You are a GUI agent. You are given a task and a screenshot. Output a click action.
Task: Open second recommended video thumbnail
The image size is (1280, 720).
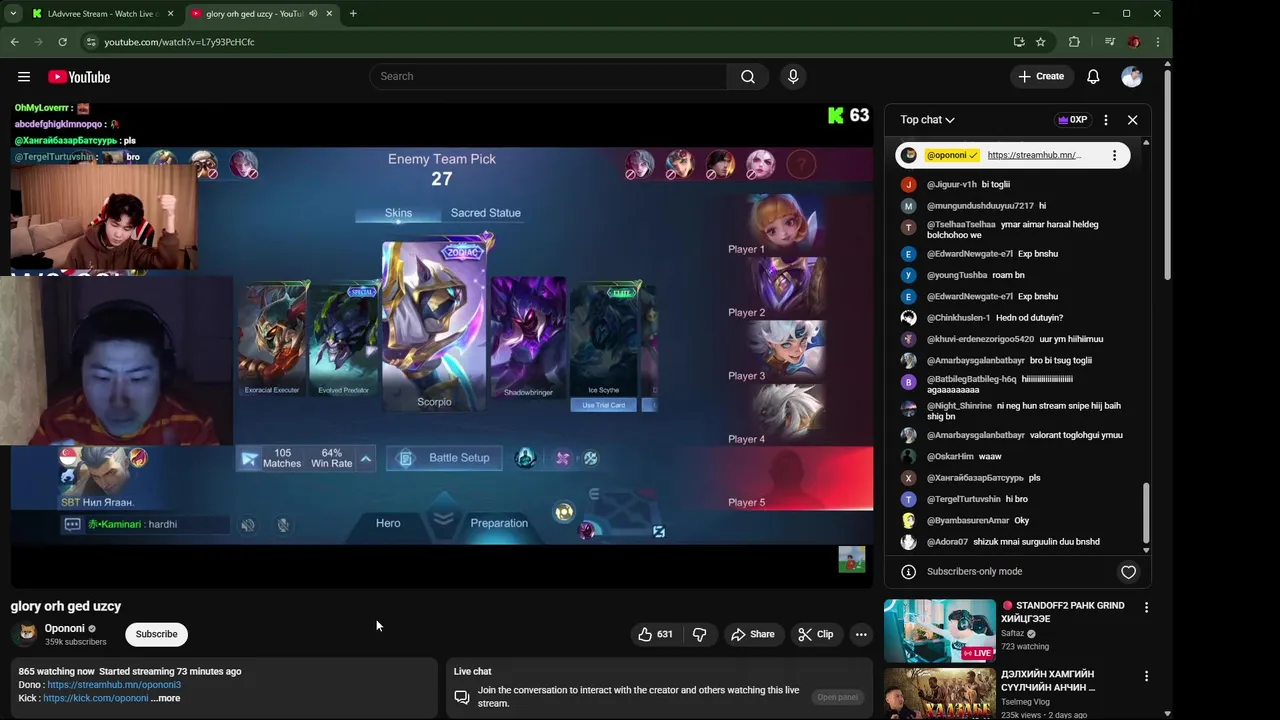pos(939,694)
